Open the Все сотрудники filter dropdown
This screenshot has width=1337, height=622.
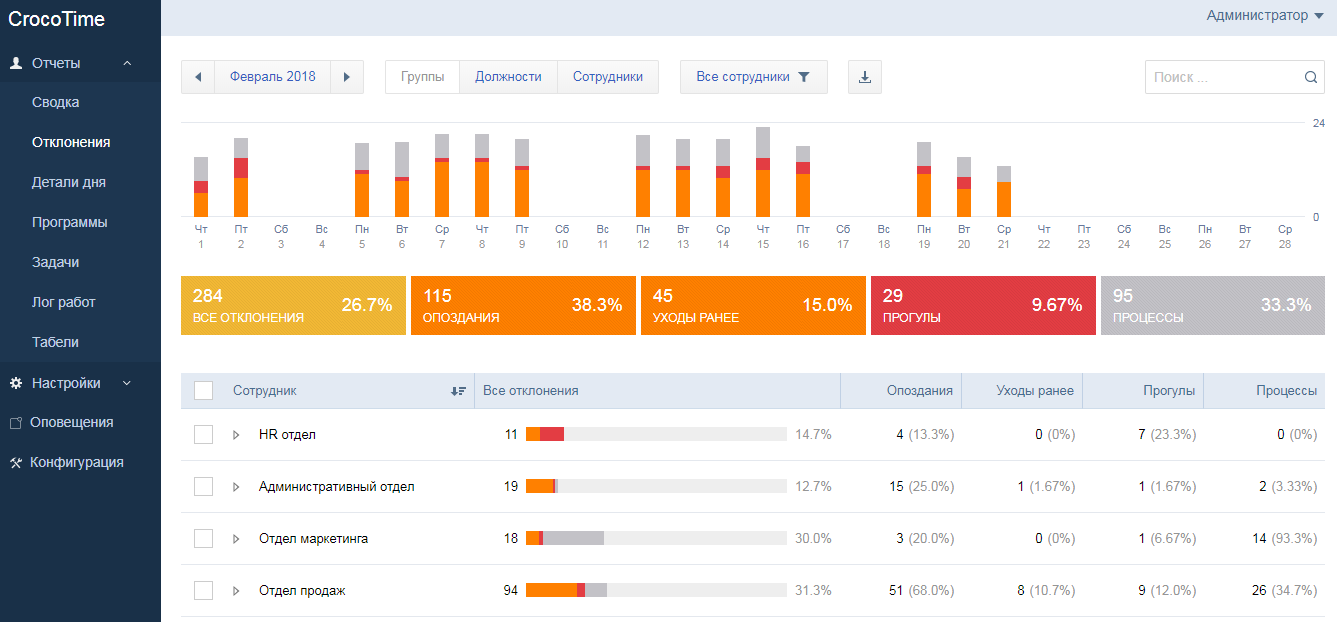tap(753, 77)
